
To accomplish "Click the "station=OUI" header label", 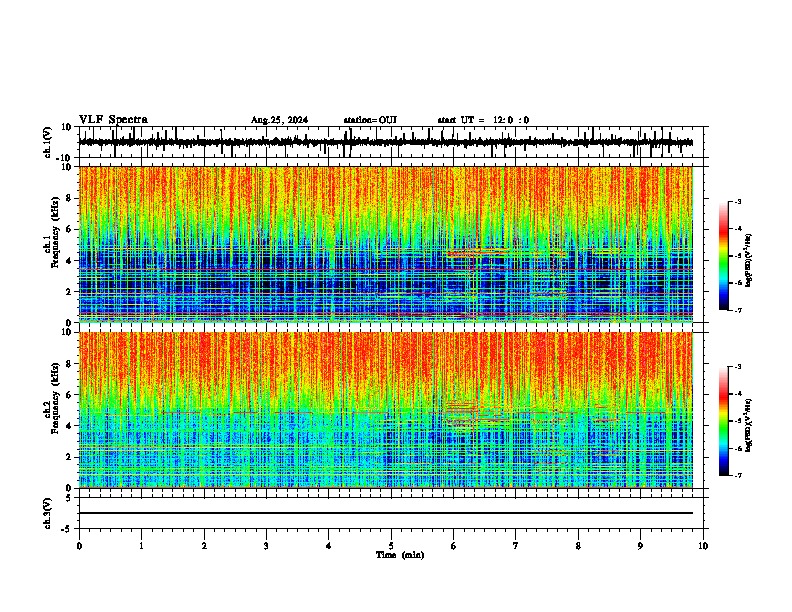I will pos(370,120).
